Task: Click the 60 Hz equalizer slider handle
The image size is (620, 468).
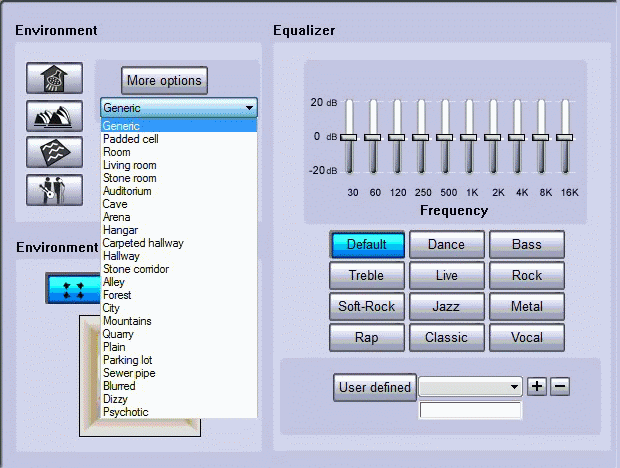Action: pos(372,137)
